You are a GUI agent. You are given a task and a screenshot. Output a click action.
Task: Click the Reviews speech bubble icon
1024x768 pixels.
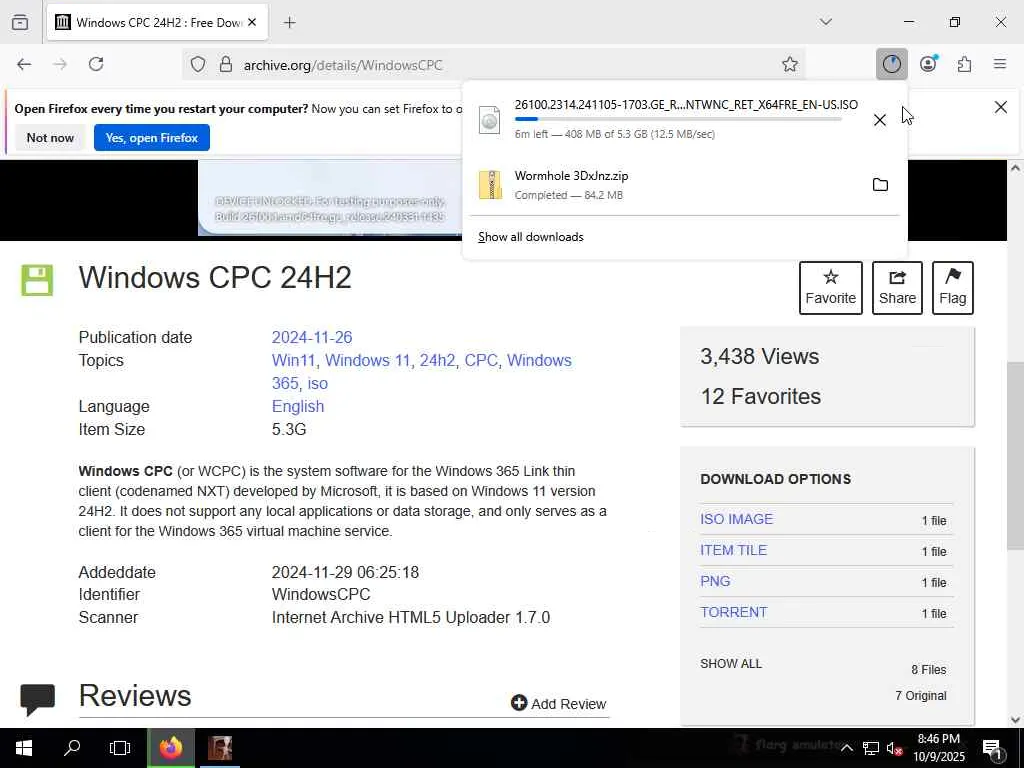click(37, 699)
